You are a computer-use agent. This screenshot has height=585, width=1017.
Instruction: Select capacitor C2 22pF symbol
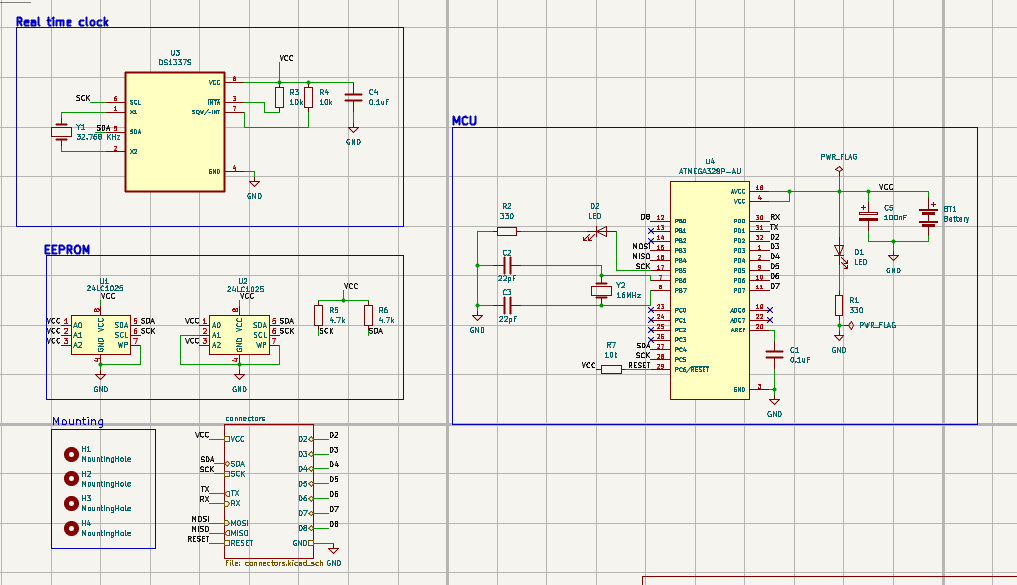click(x=507, y=265)
